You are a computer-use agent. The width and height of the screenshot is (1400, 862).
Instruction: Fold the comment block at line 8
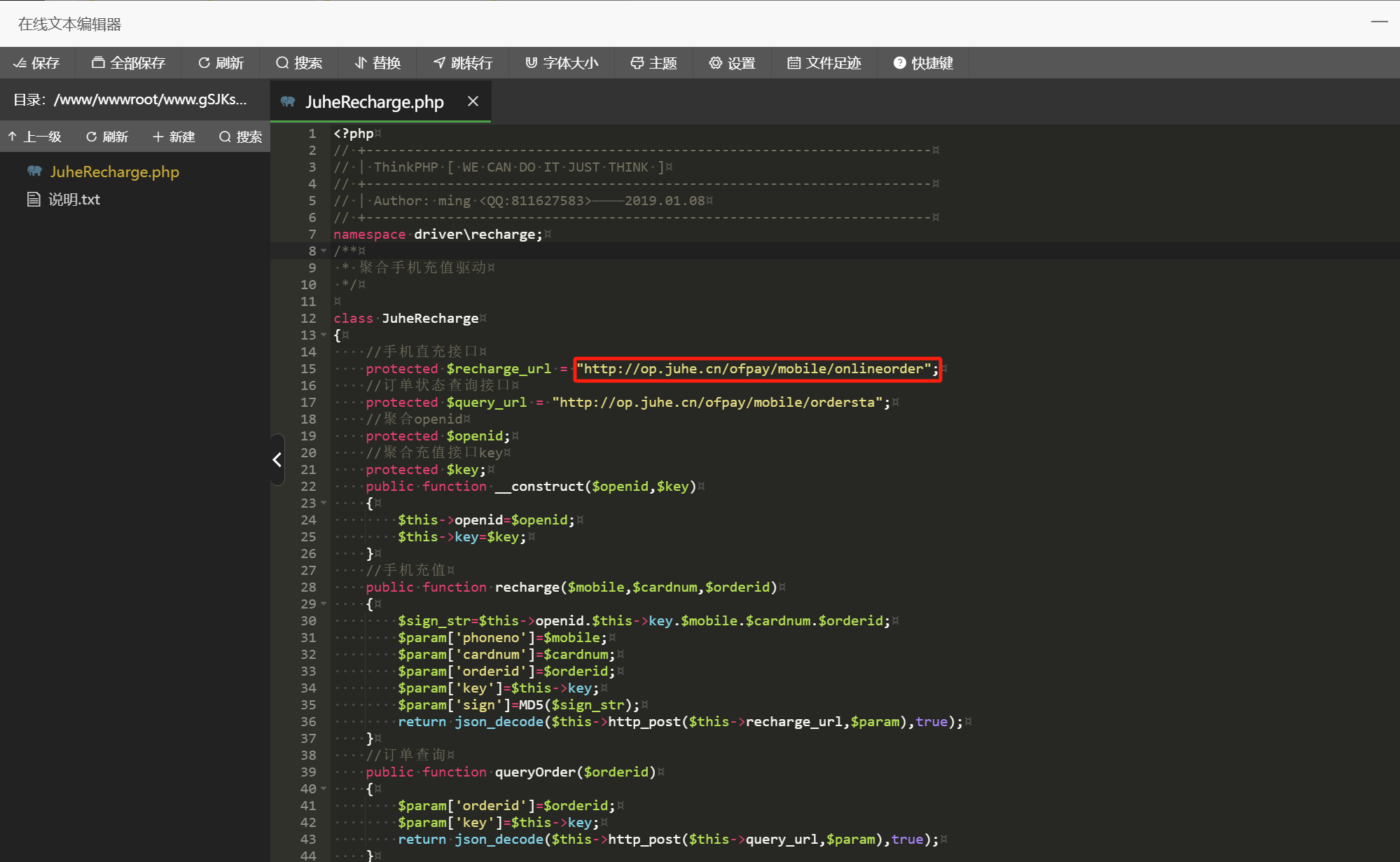pos(324,251)
